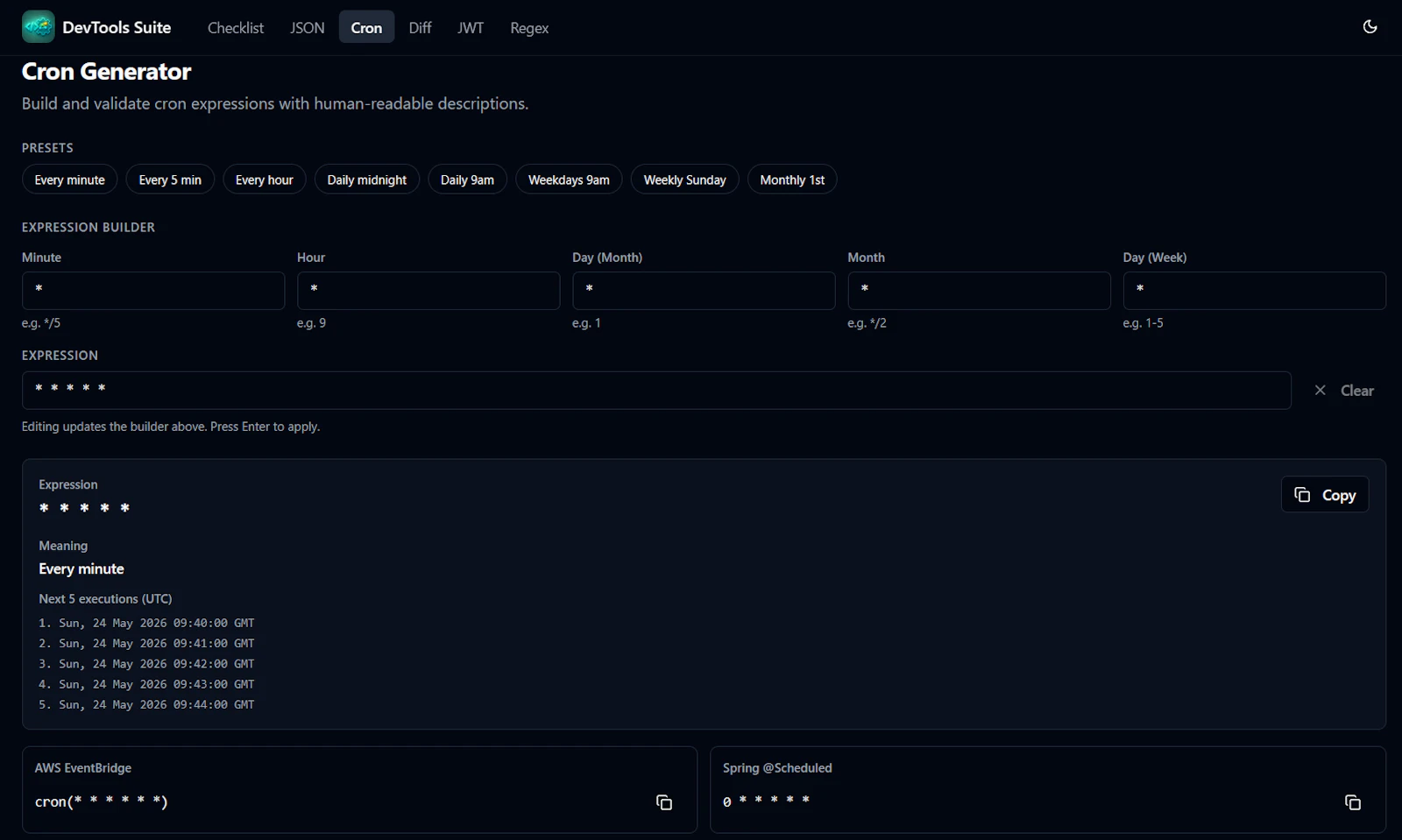Select execution row 09:40:00 GMT

146,623
